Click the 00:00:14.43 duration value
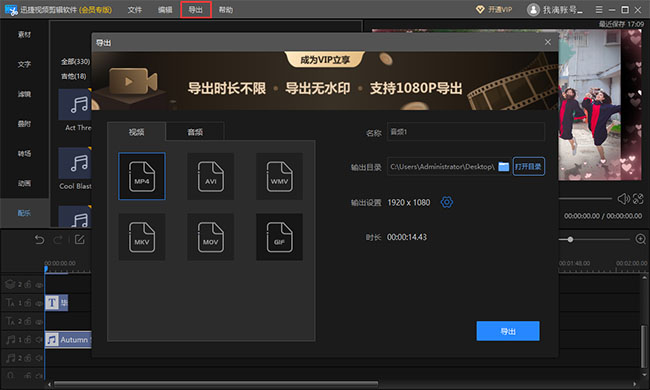This screenshot has width=650, height=390. click(407, 237)
